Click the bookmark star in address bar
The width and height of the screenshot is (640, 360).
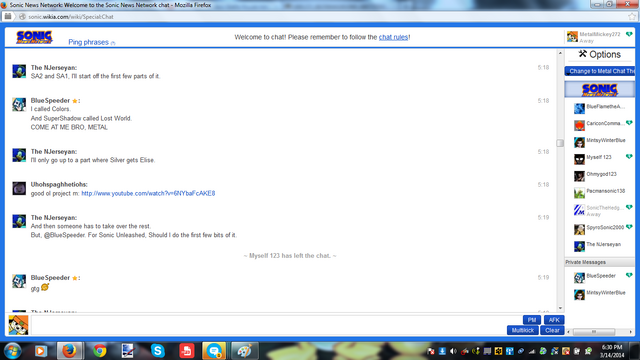point(632,17)
